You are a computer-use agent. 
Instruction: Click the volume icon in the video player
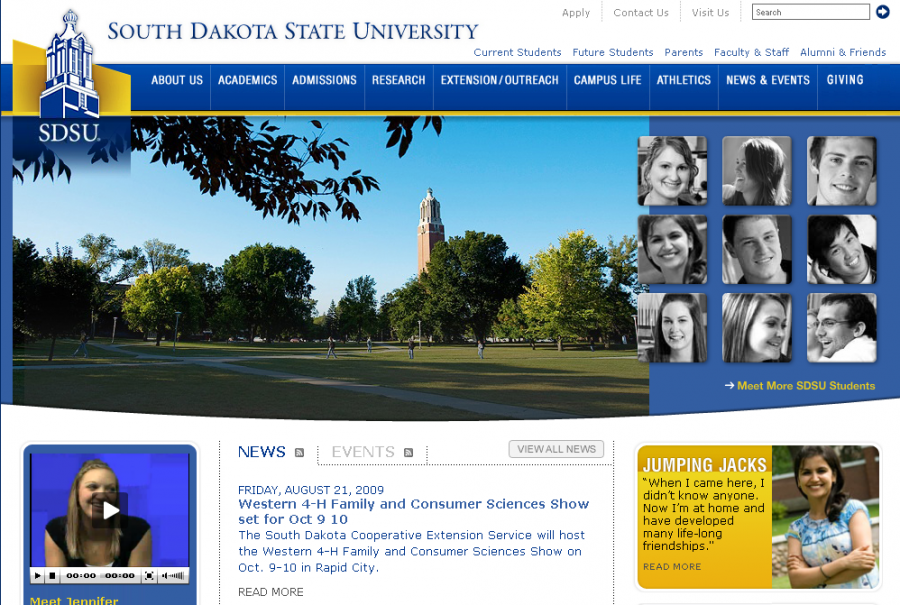pos(165,575)
